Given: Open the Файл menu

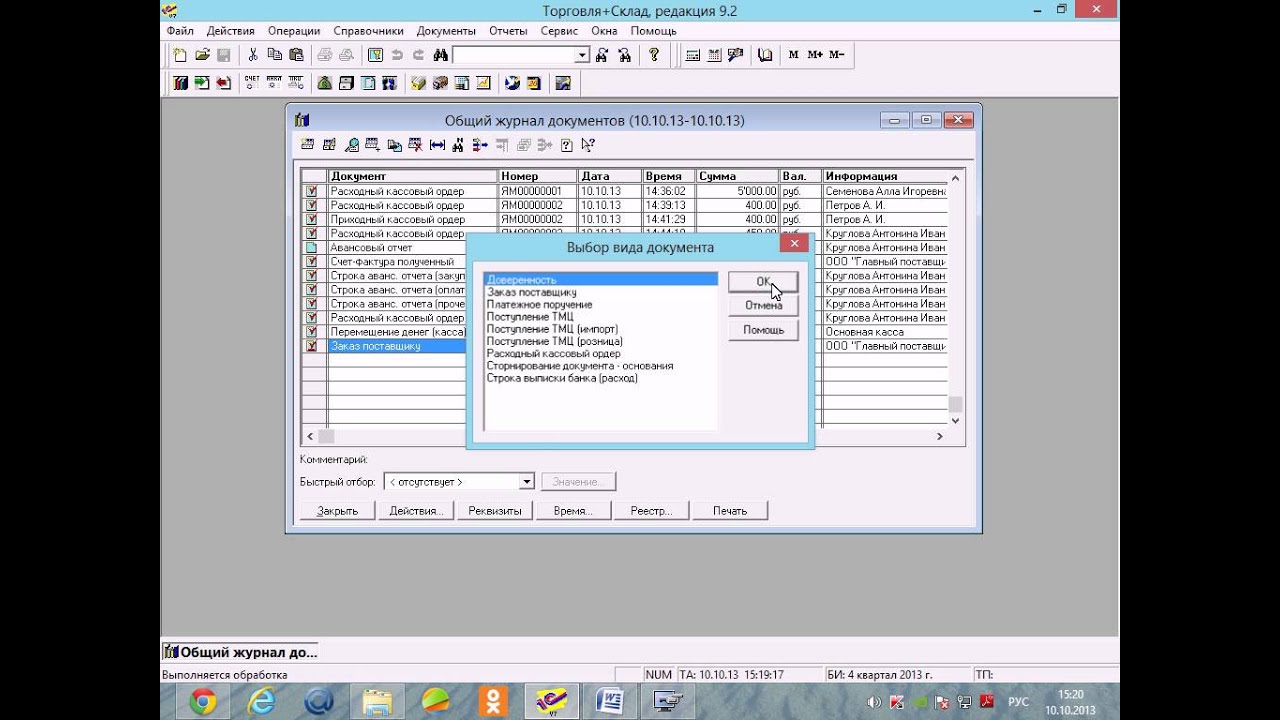Looking at the screenshot, I should click(180, 31).
